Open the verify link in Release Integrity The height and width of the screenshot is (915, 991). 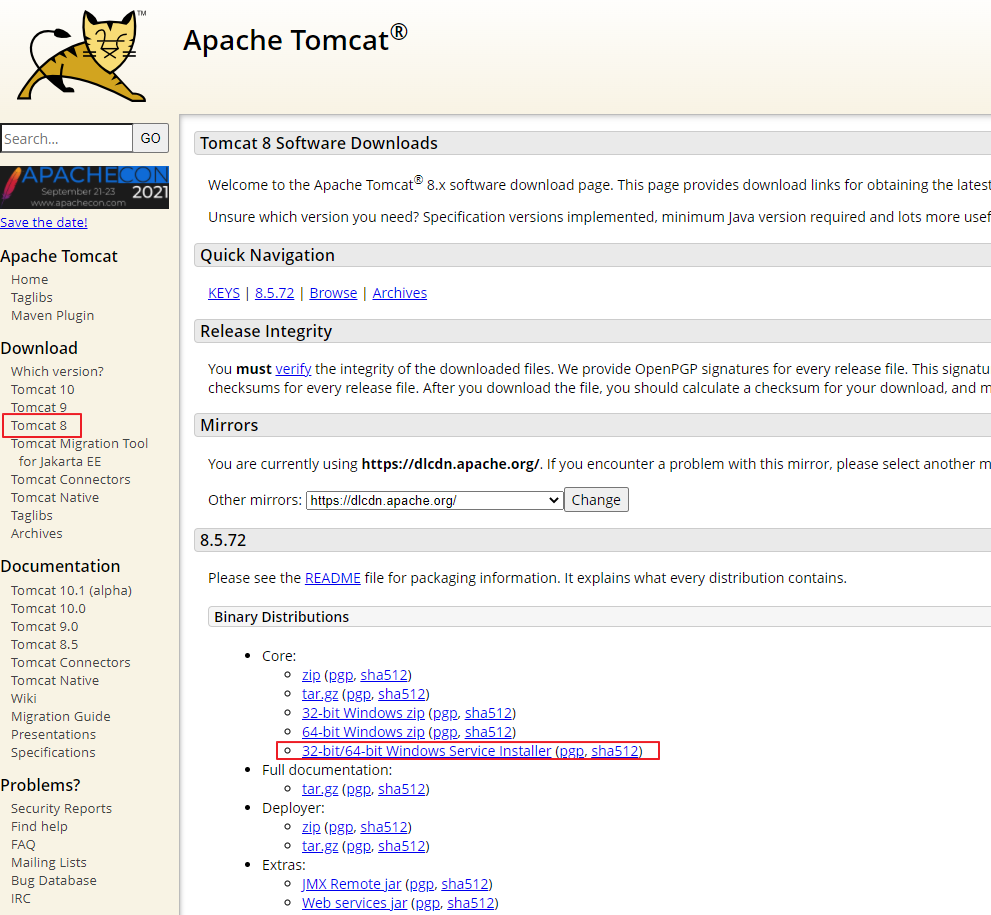293,369
